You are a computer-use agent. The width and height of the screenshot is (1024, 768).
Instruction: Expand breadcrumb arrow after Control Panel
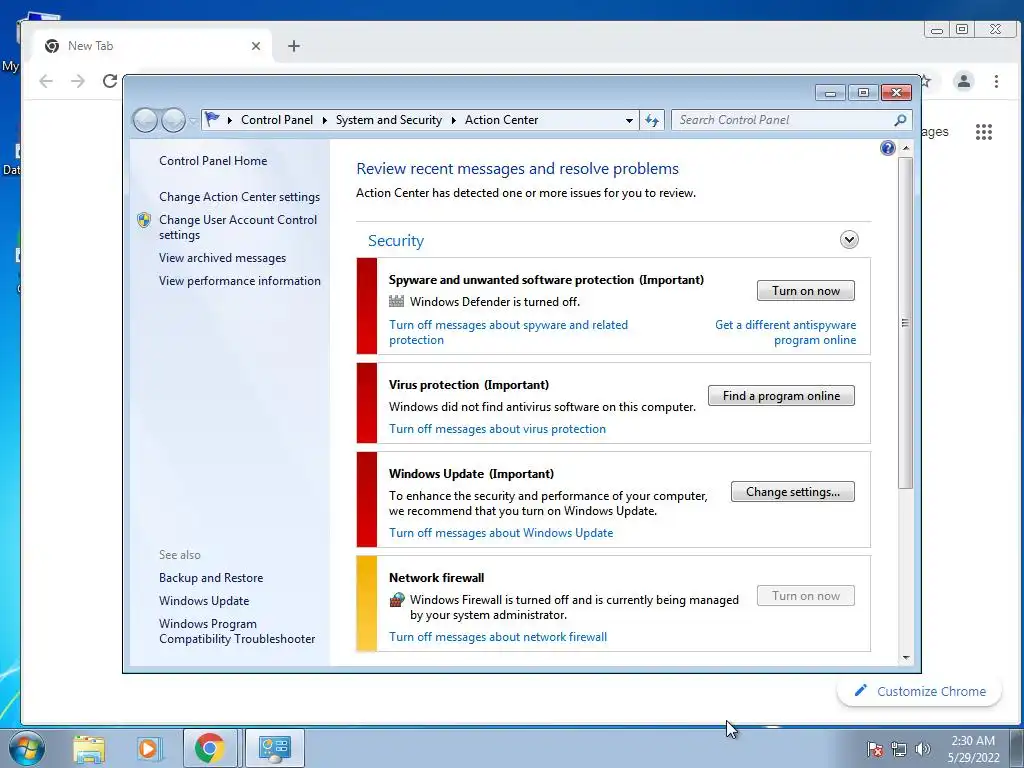click(x=324, y=120)
